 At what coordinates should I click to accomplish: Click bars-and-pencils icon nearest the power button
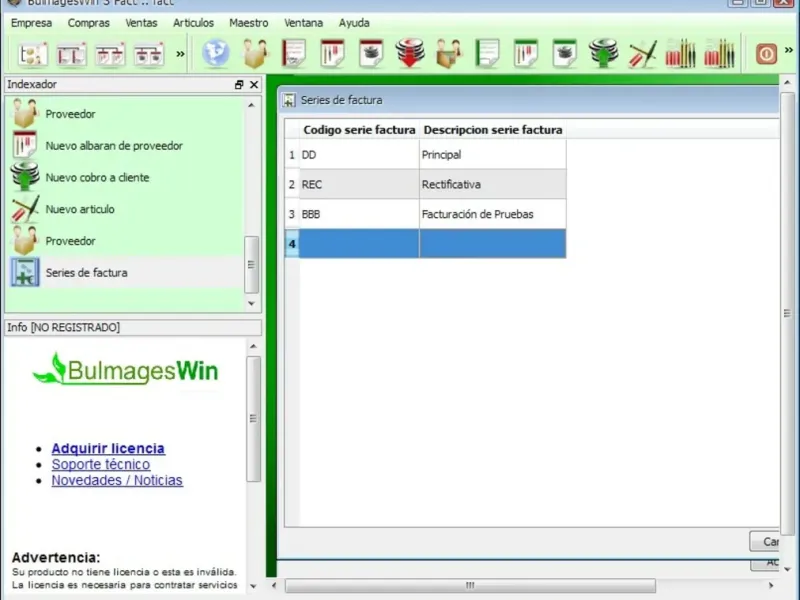(719, 54)
